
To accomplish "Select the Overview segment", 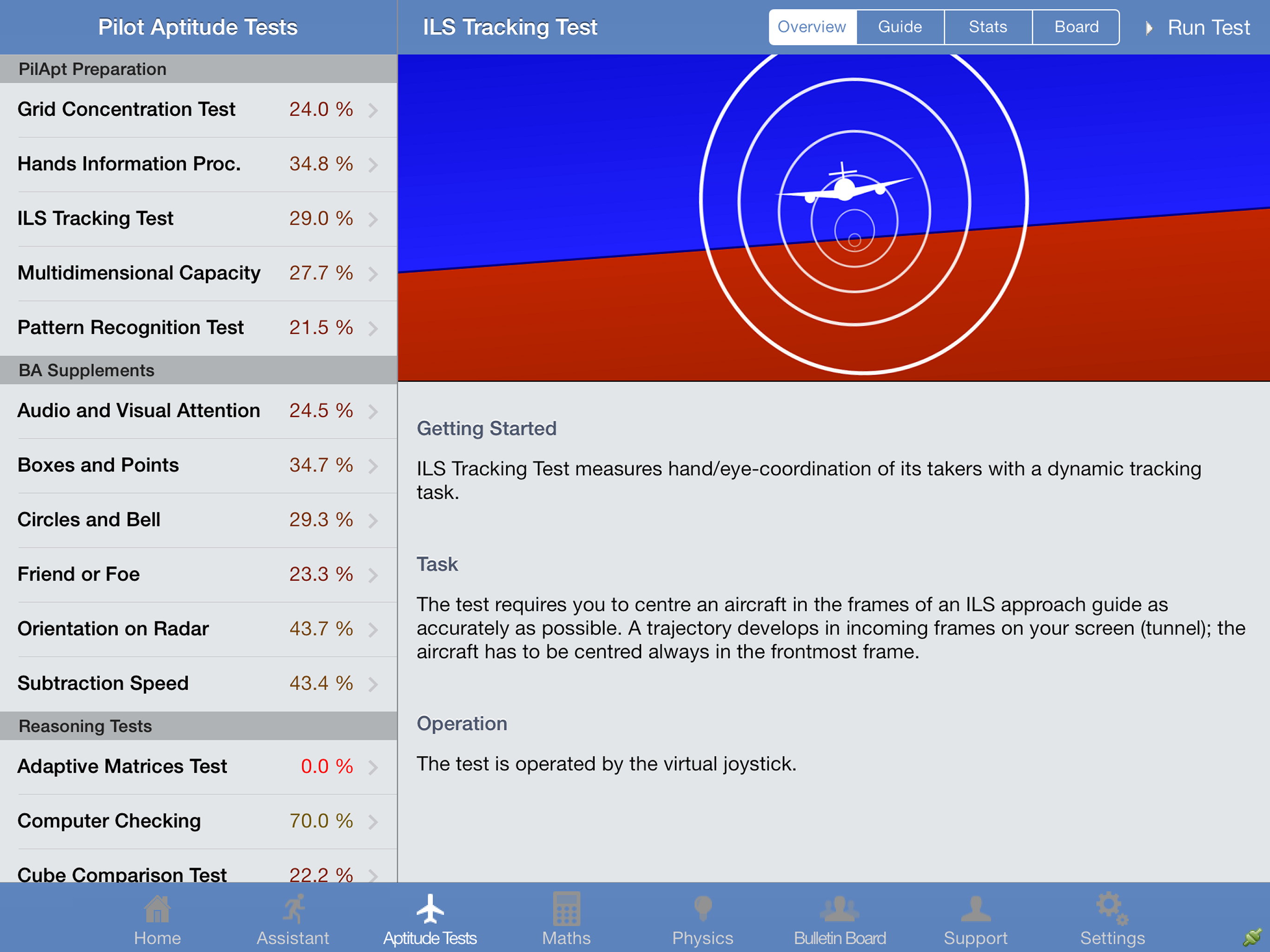I will [x=812, y=27].
